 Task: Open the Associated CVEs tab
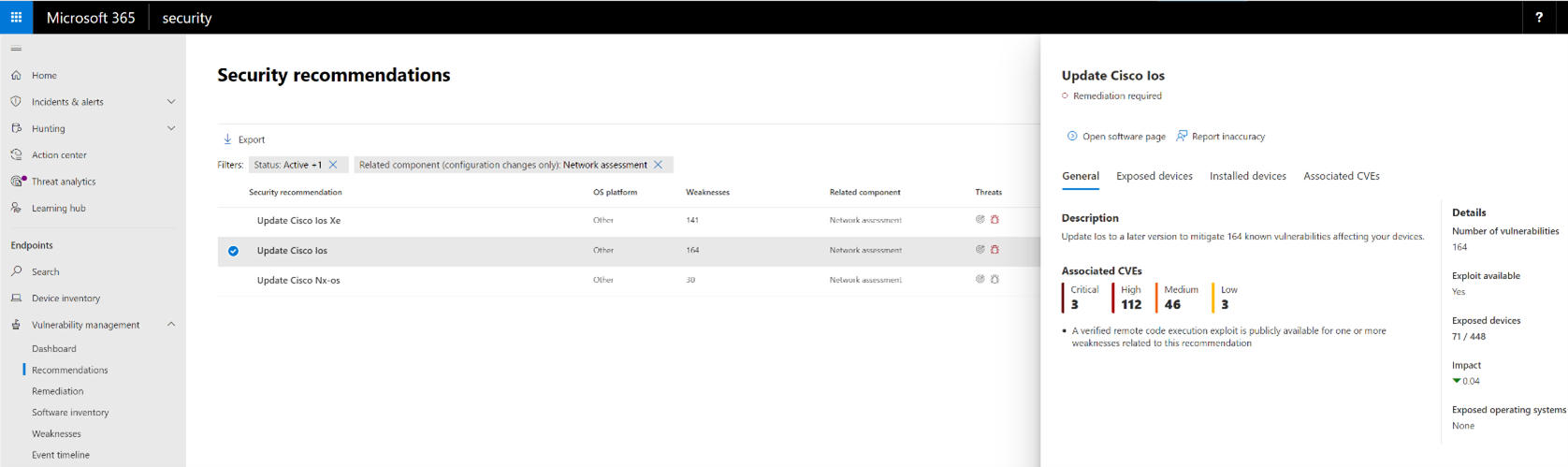[1341, 176]
